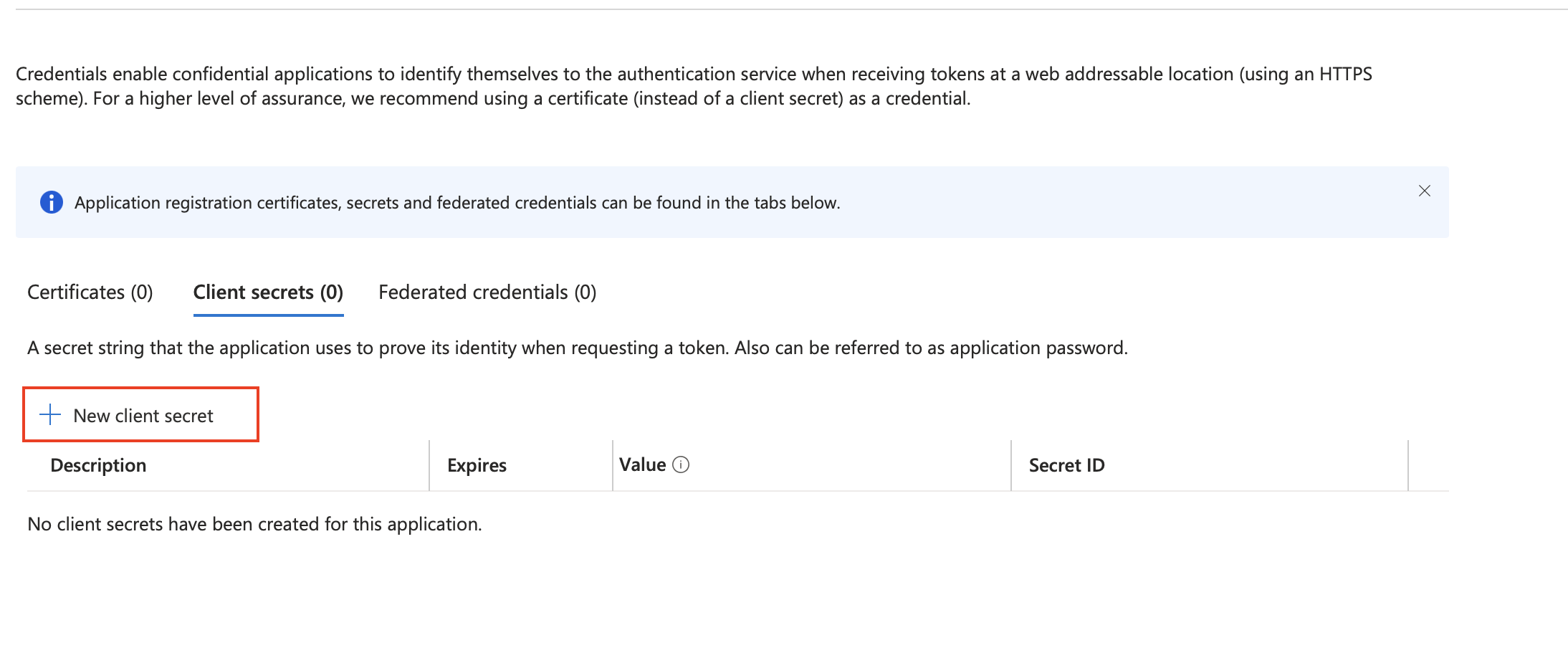This screenshot has width=1568, height=648.
Task: Click the divider between Description and Expires columns
Action: coord(429,465)
